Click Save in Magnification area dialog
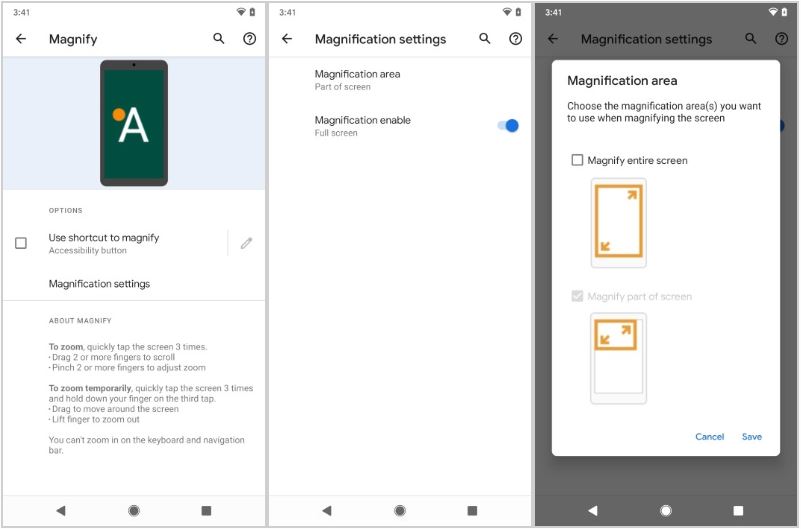This screenshot has height=529, width=801. click(x=752, y=437)
